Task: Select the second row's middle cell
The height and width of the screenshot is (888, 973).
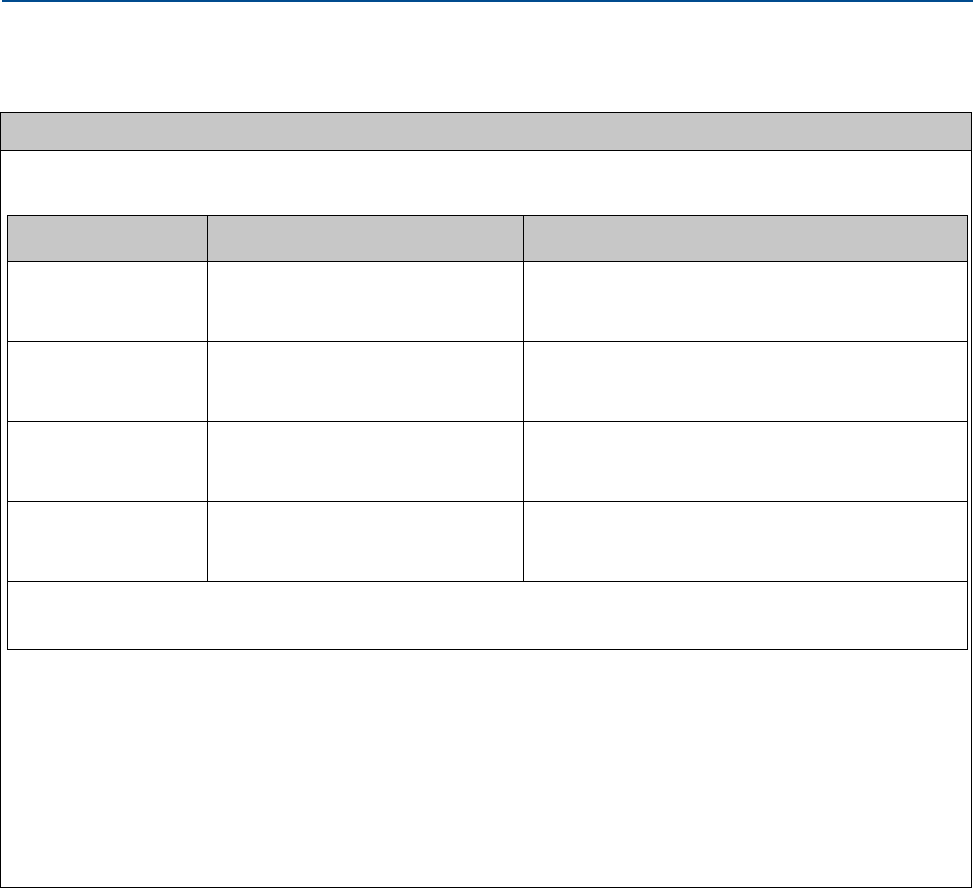Action: pyautogui.click(x=365, y=381)
